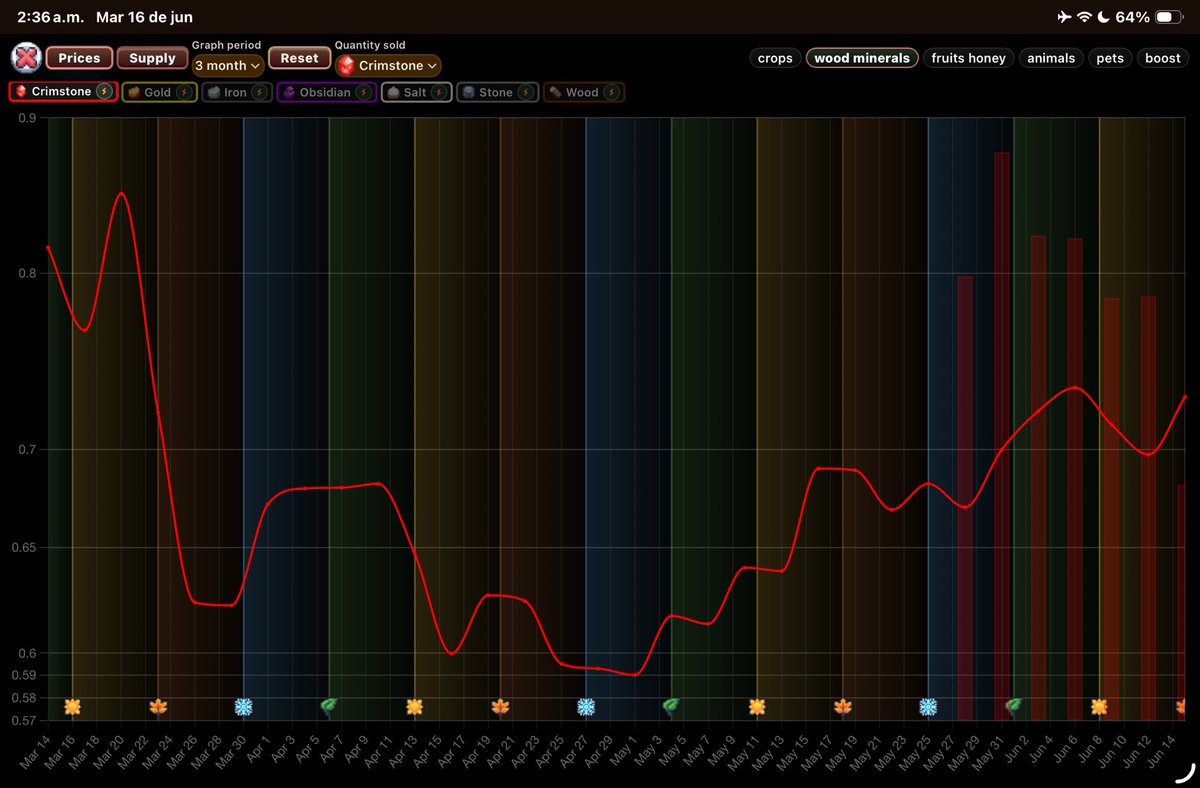Click the summer sun icon at May 11
This screenshot has width=1200, height=788.
click(757, 707)
